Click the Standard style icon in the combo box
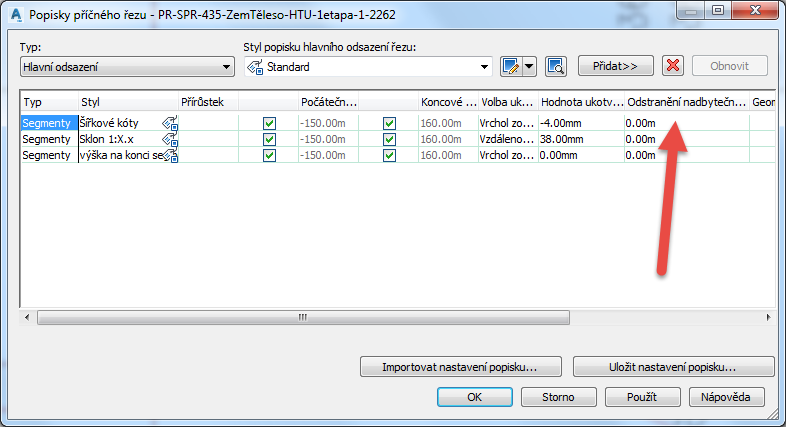This screenshot has width=786, height=427. [x=256, y=67]
